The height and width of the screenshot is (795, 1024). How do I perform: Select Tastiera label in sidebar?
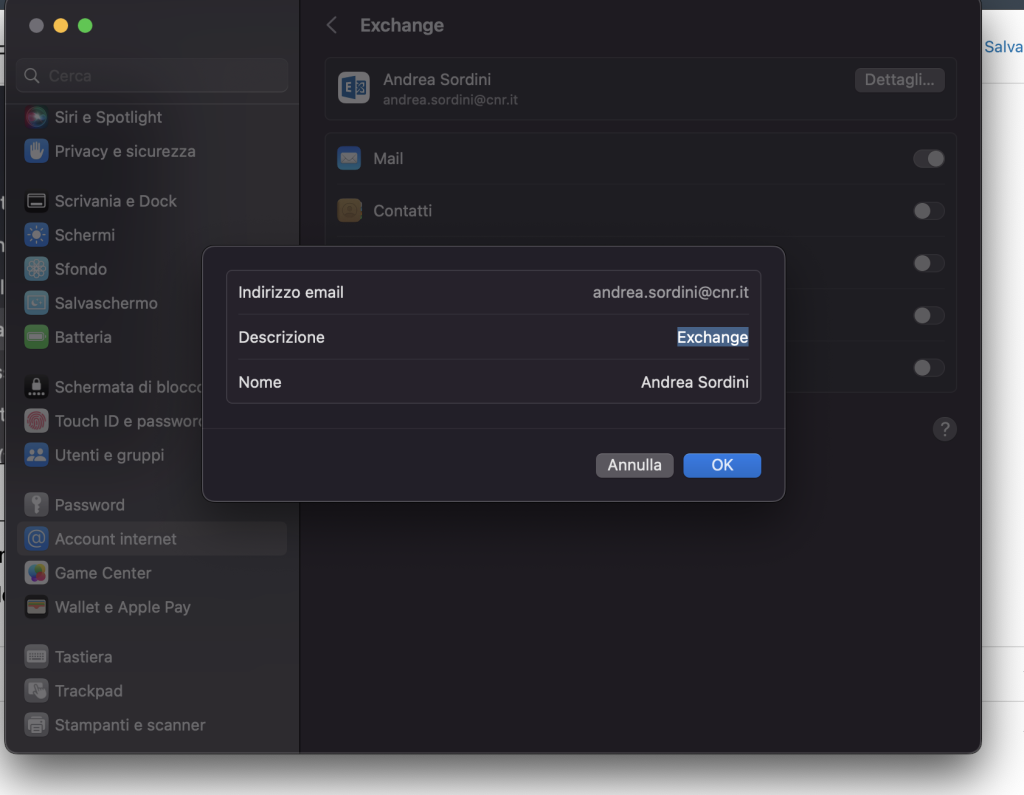(x=84, y=657)
